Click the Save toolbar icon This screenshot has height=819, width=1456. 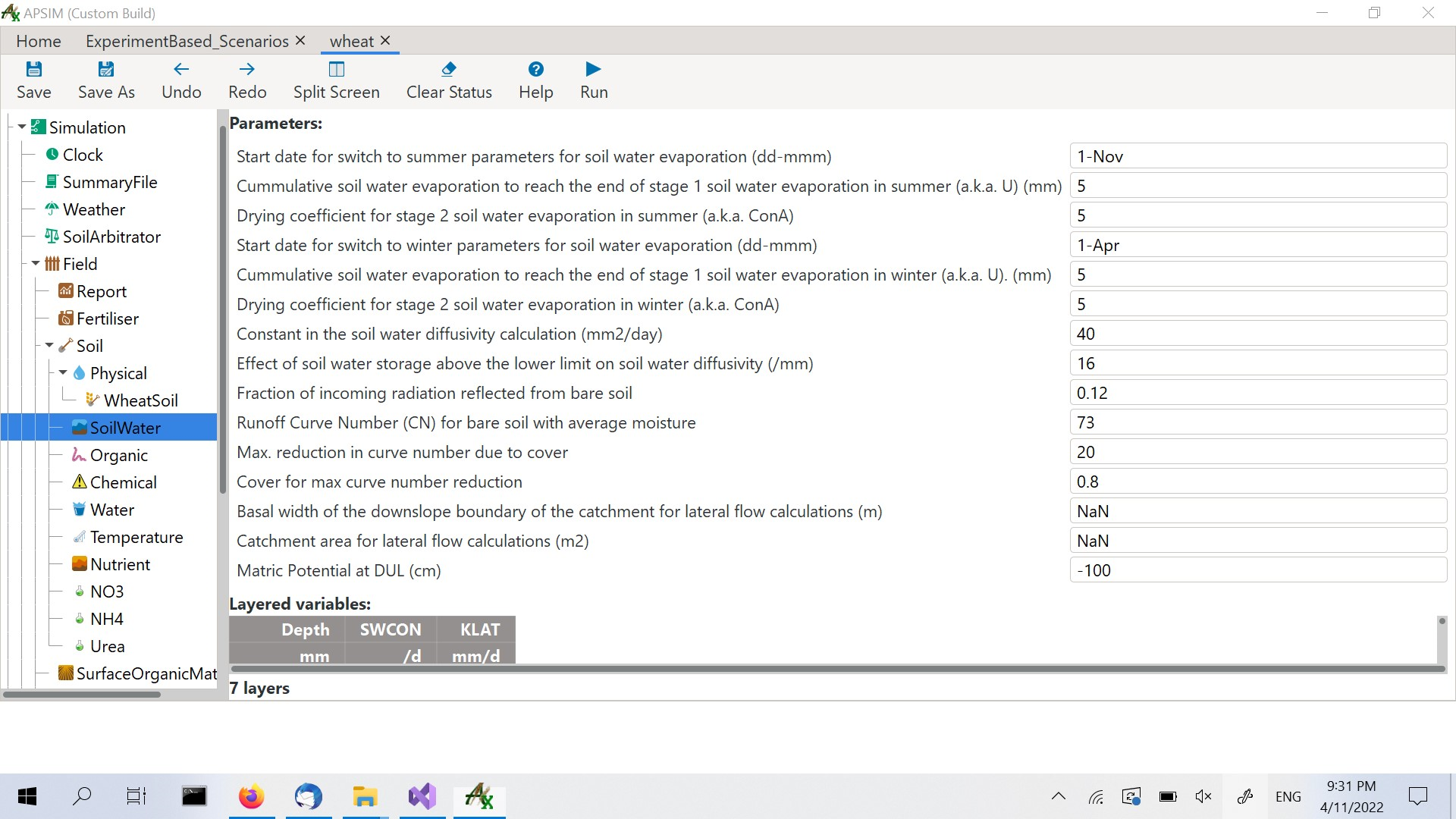33,70
